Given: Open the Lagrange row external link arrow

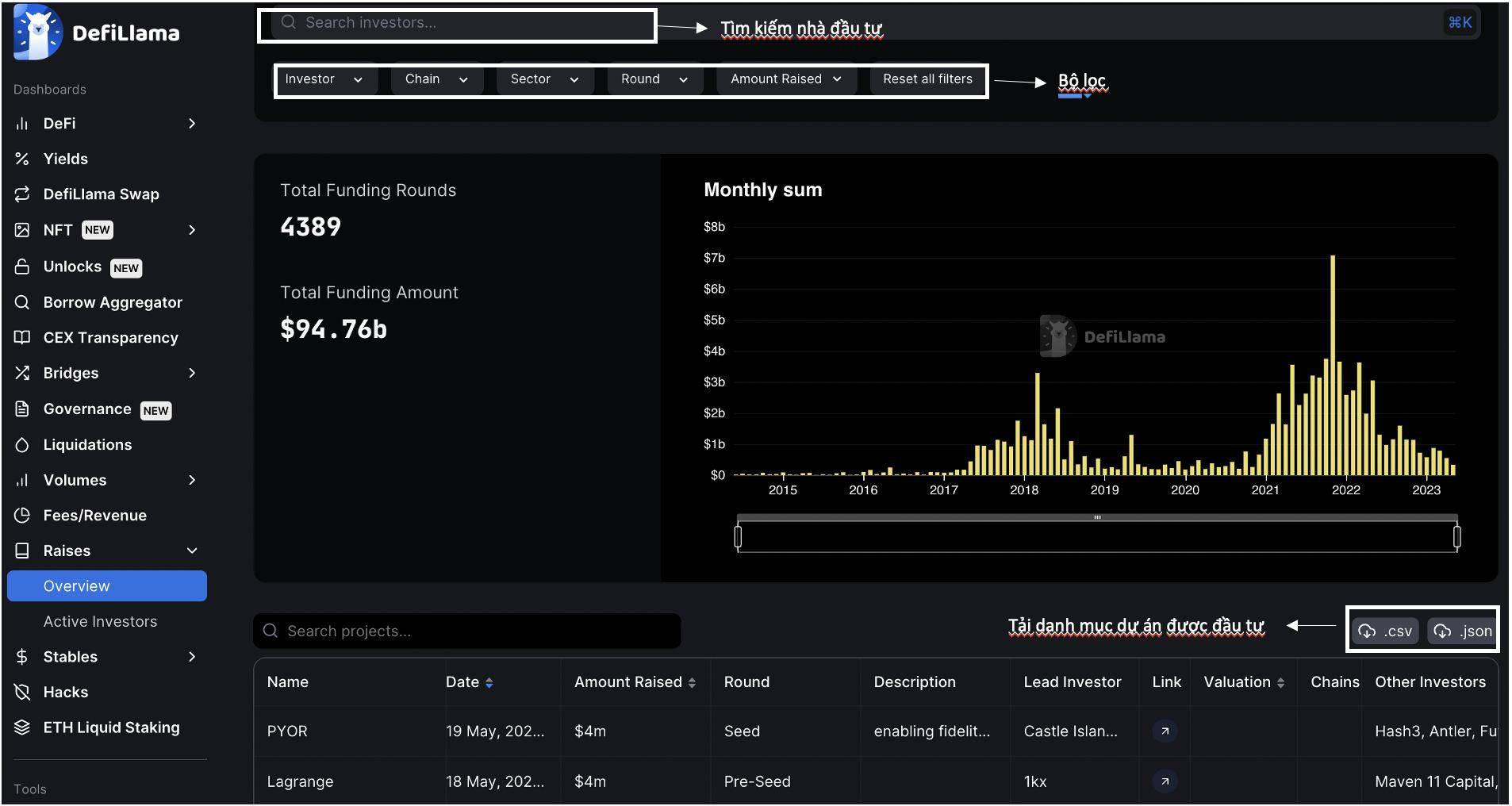Looking at the screenshot, I should click(x=1165, y=781).
